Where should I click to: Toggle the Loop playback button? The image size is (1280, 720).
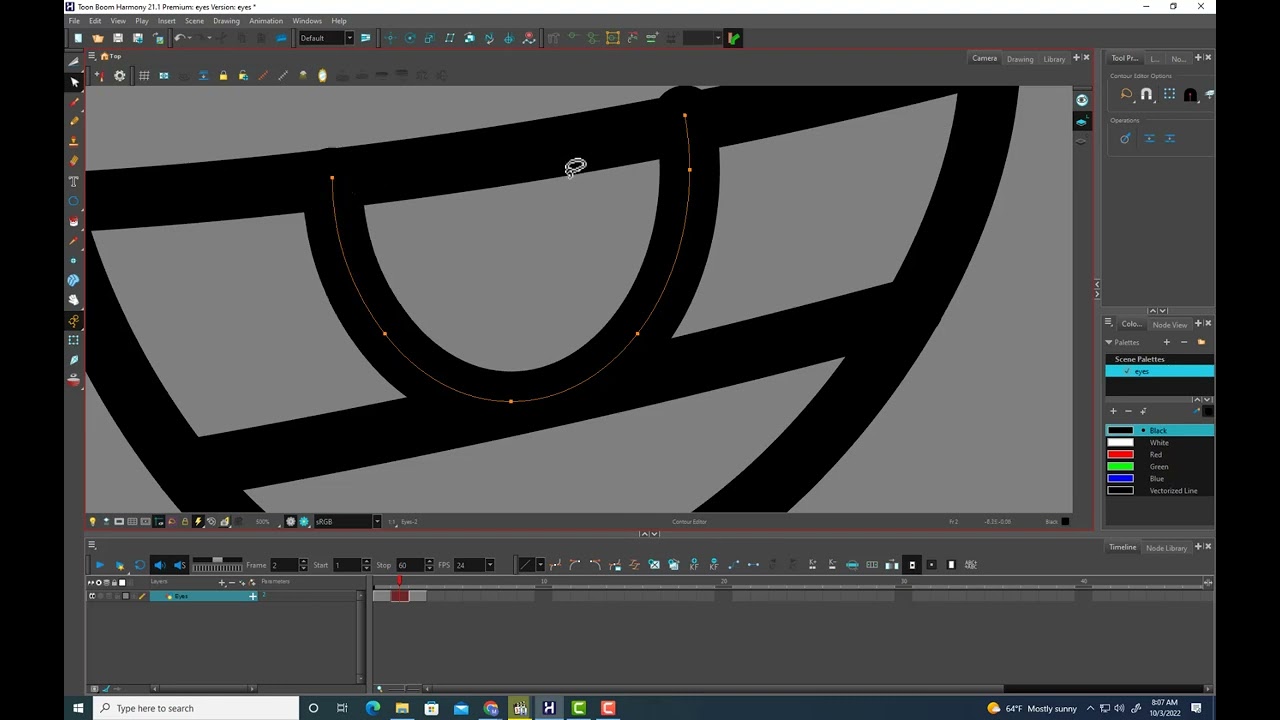pyautogui.click(x=139, y=565)
